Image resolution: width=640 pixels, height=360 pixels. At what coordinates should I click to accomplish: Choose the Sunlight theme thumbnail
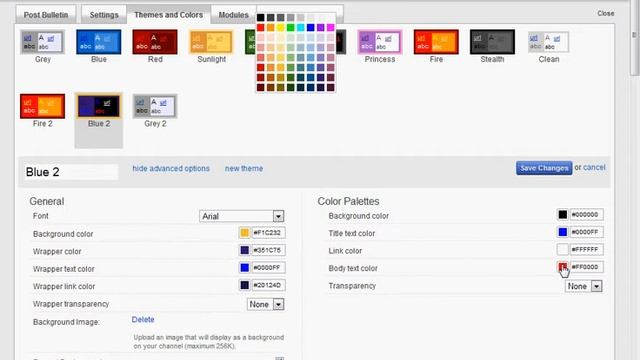tap(211, 42)
